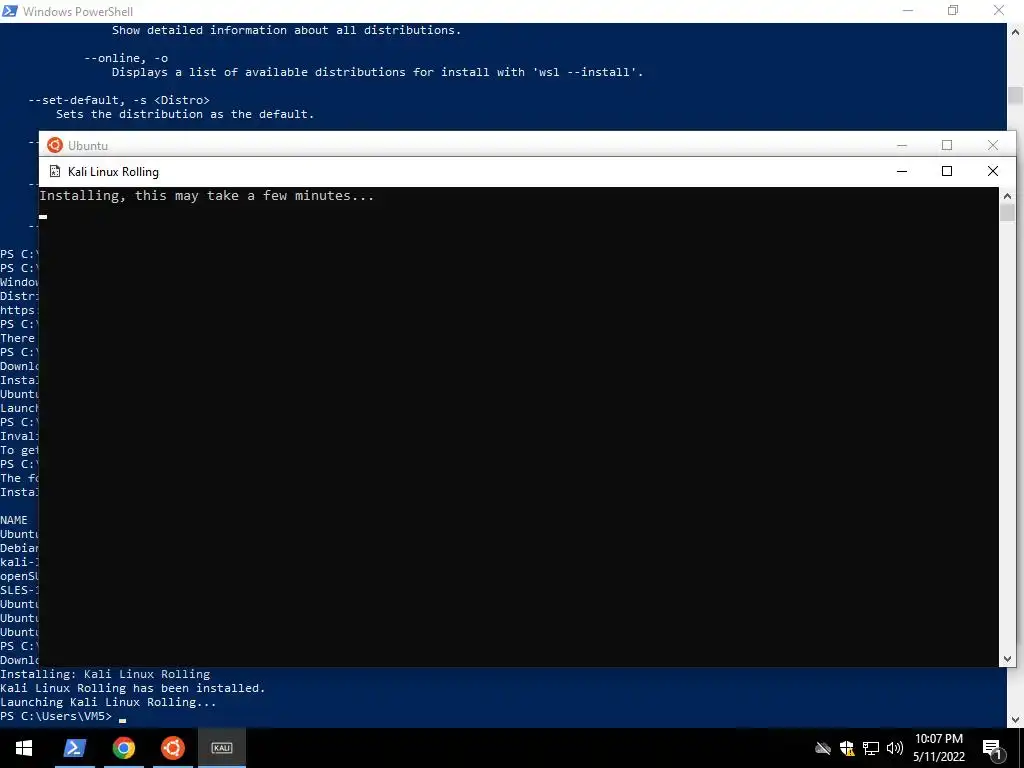Click the Kali Linux Rolling window icon
Image resolution: width=1024 pixels, height=768 pixels.
coord(55,172)
